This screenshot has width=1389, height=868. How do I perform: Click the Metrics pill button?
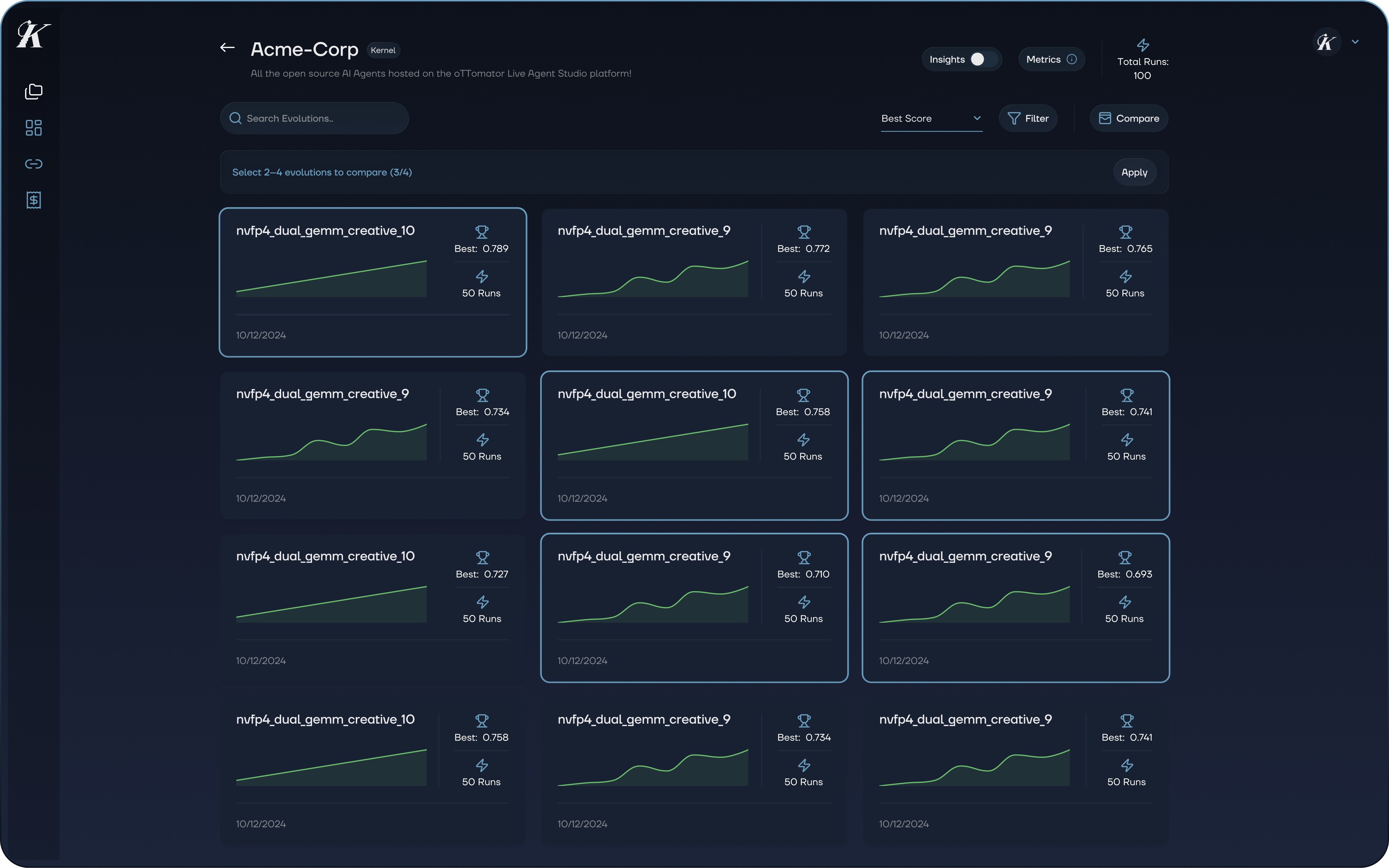(x=1043, y=59)
